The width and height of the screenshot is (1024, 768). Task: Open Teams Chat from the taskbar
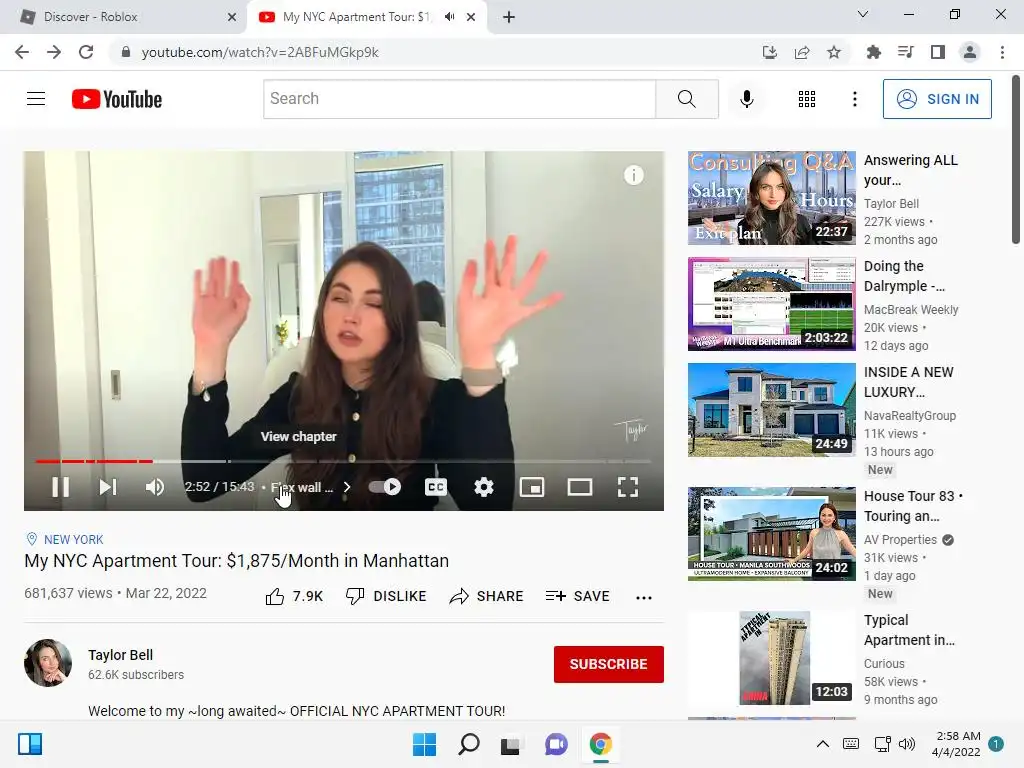tap(556, 744)
